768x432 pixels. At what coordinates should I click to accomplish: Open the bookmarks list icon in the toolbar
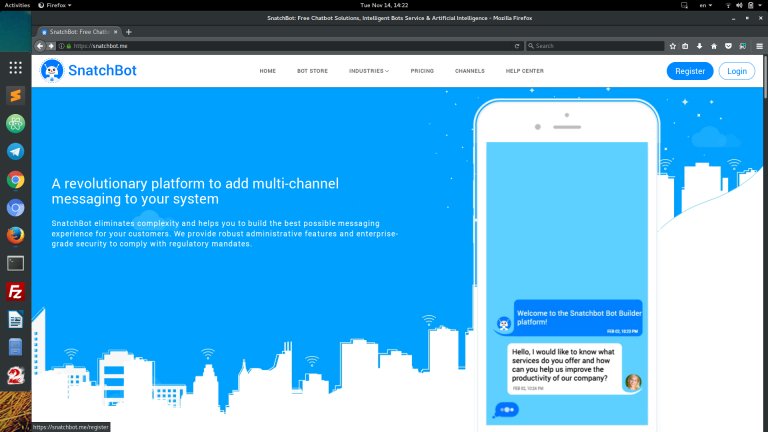(x=685, y=46)
